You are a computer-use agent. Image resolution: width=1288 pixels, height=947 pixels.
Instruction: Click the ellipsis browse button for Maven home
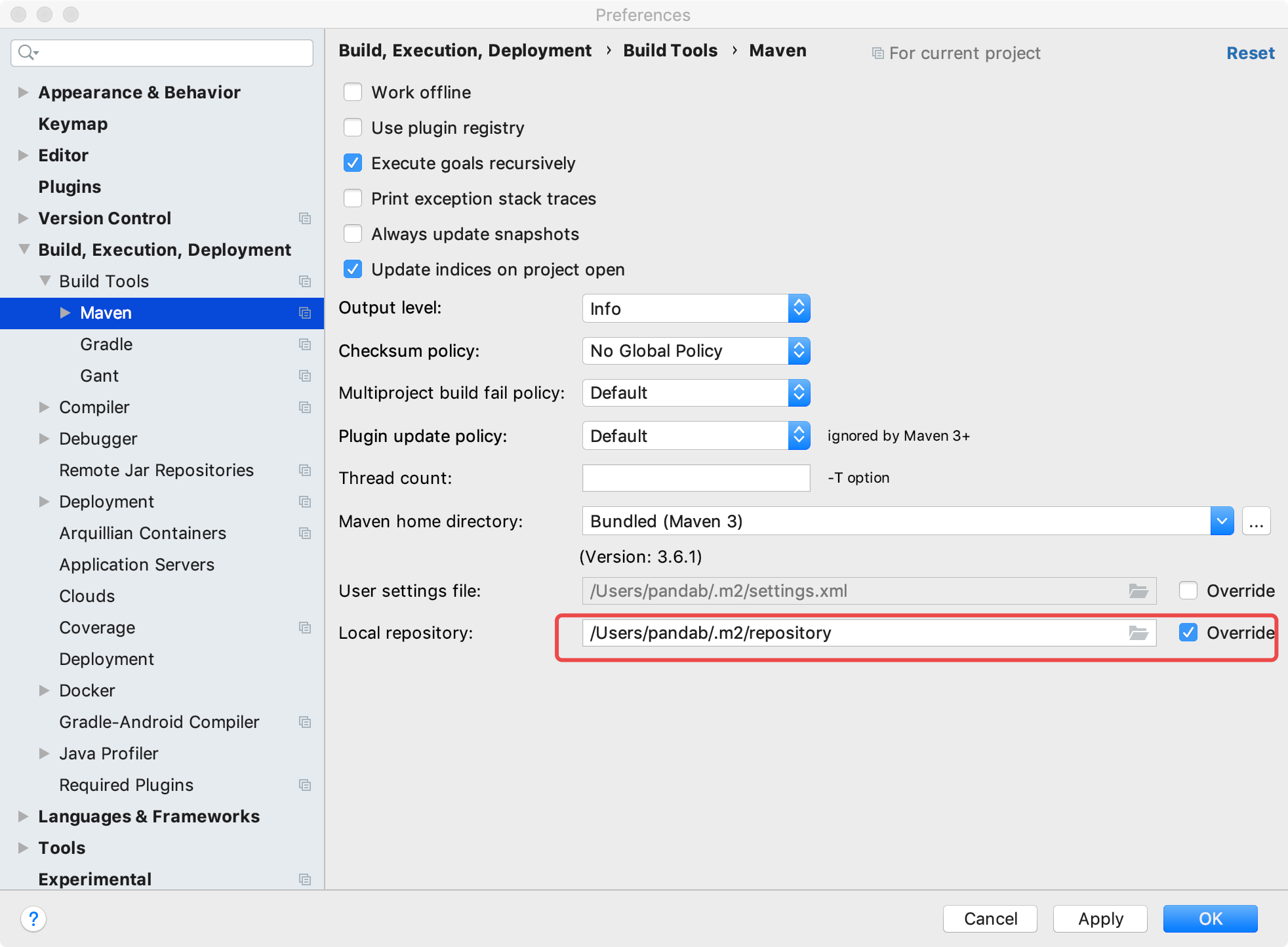point(1256,521)
